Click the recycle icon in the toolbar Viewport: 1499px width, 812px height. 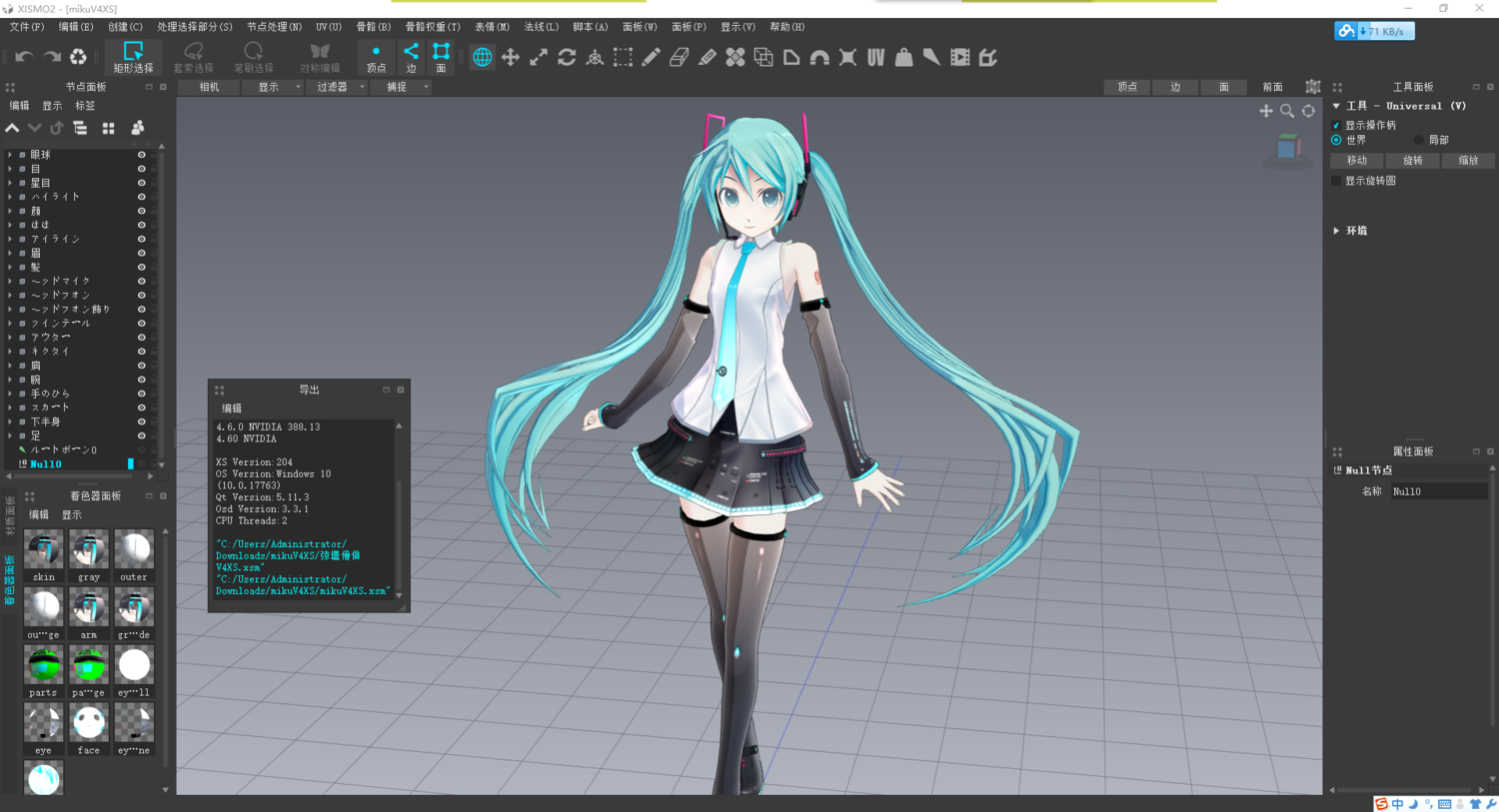[78, 57]
